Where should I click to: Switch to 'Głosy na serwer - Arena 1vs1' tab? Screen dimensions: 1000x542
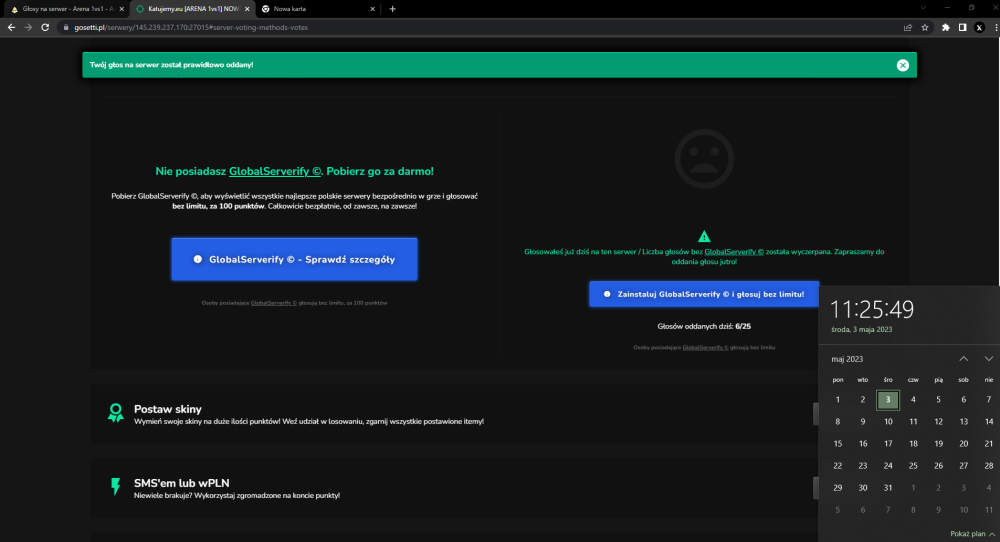pyautogui.click(x=67, y=9)
